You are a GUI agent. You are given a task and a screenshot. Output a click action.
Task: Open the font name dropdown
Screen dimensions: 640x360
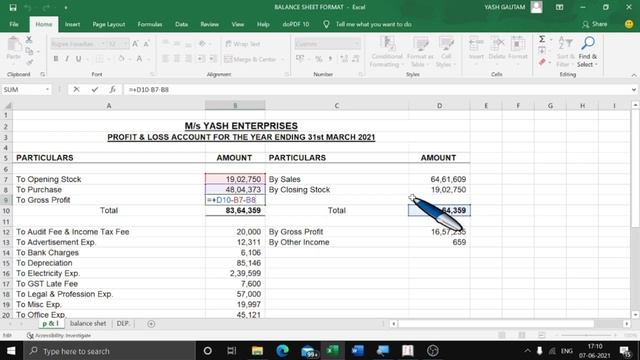click(103, 44)
